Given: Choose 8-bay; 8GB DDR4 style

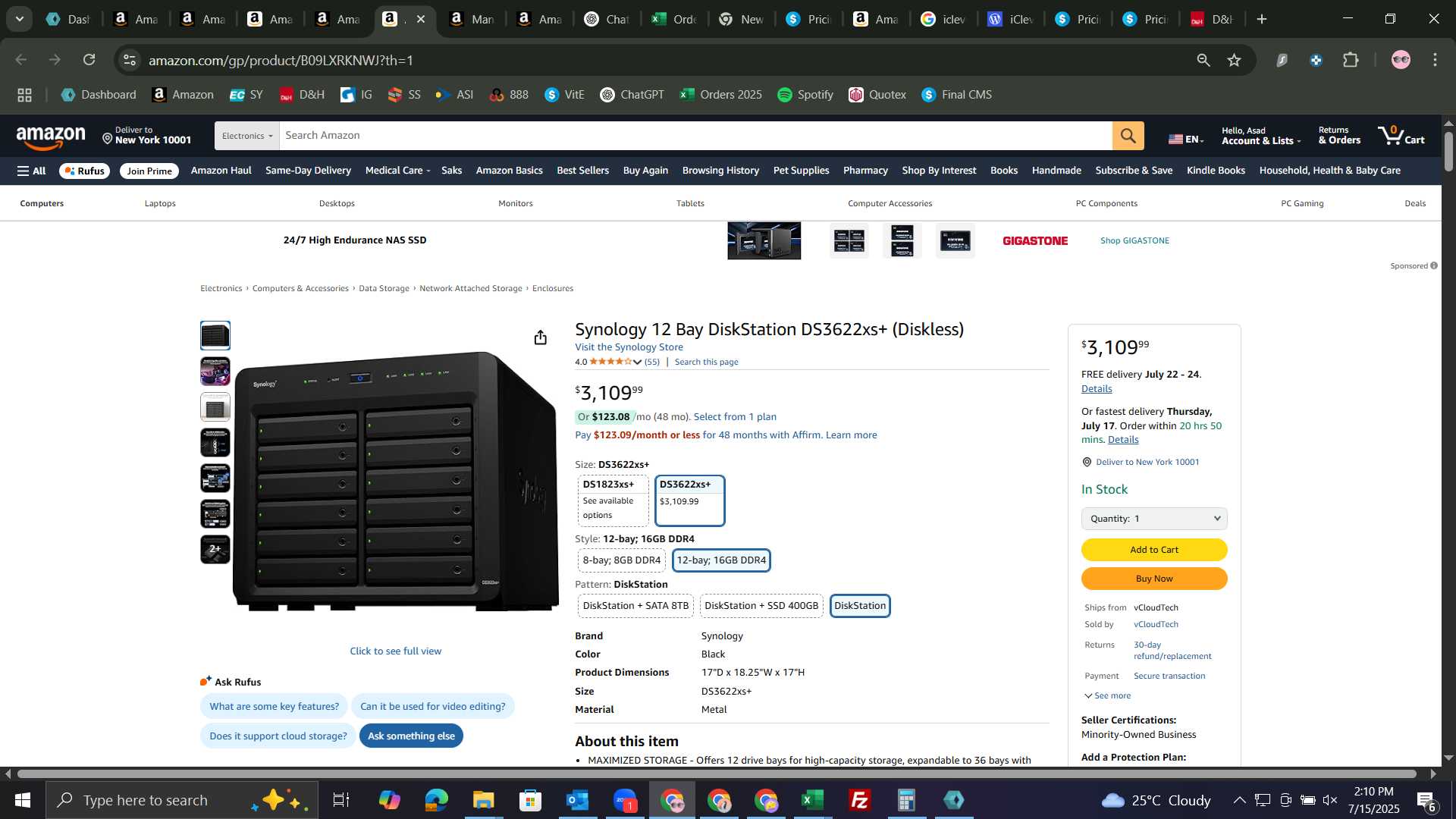Looking at the screenshot, I should 621,560.
